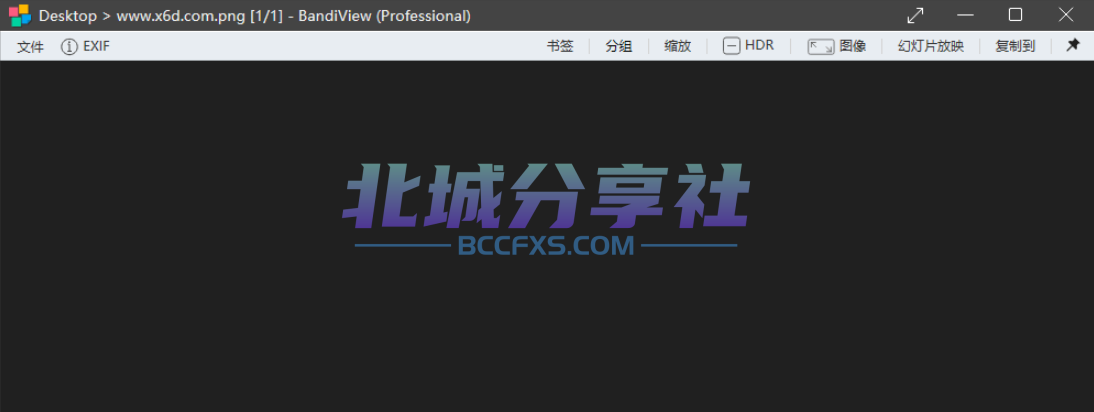The width and height of the screenshot is (1094, 412).
Task: Toggle the HDR option
Action: click(x=749, y=46)
